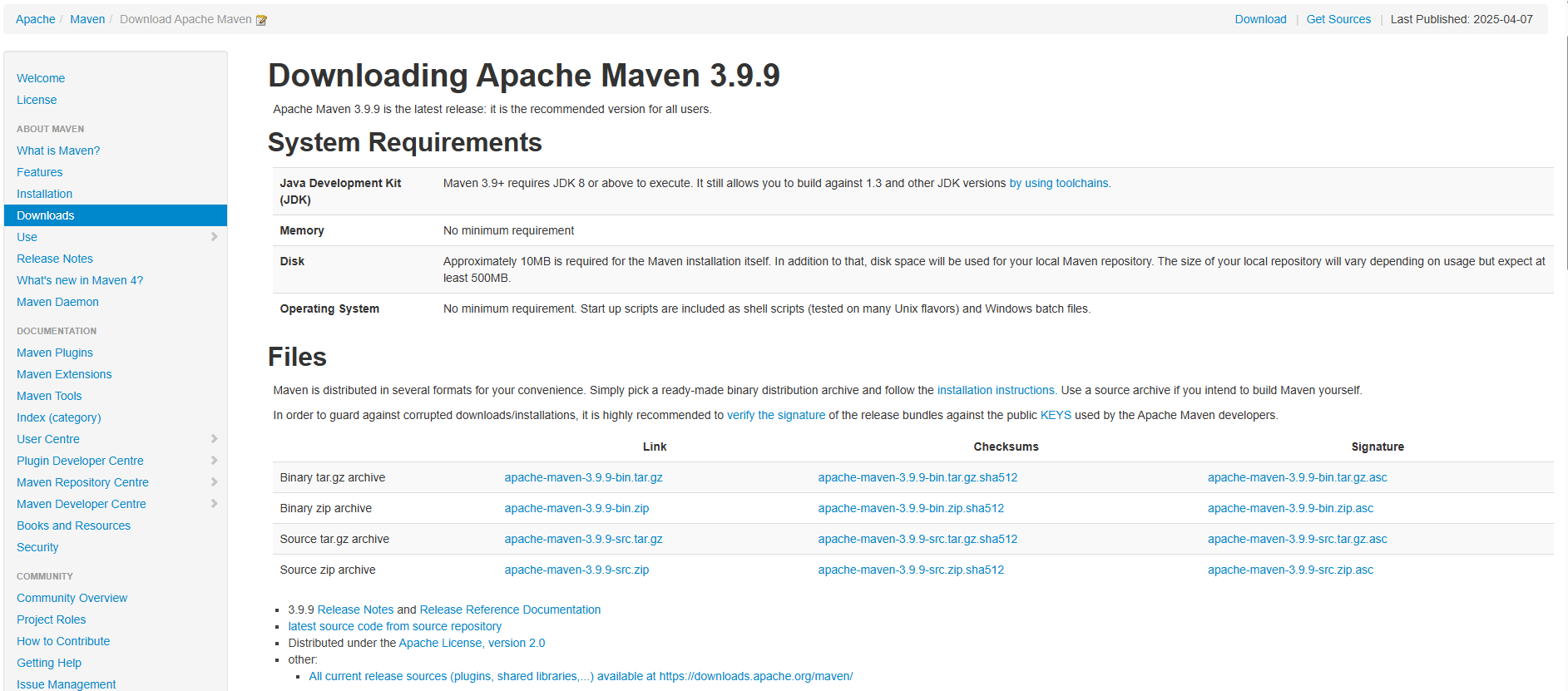Open src.zip.asc signature link
The width and height of the screenshot is (1568, 691).
(1291, 570)
